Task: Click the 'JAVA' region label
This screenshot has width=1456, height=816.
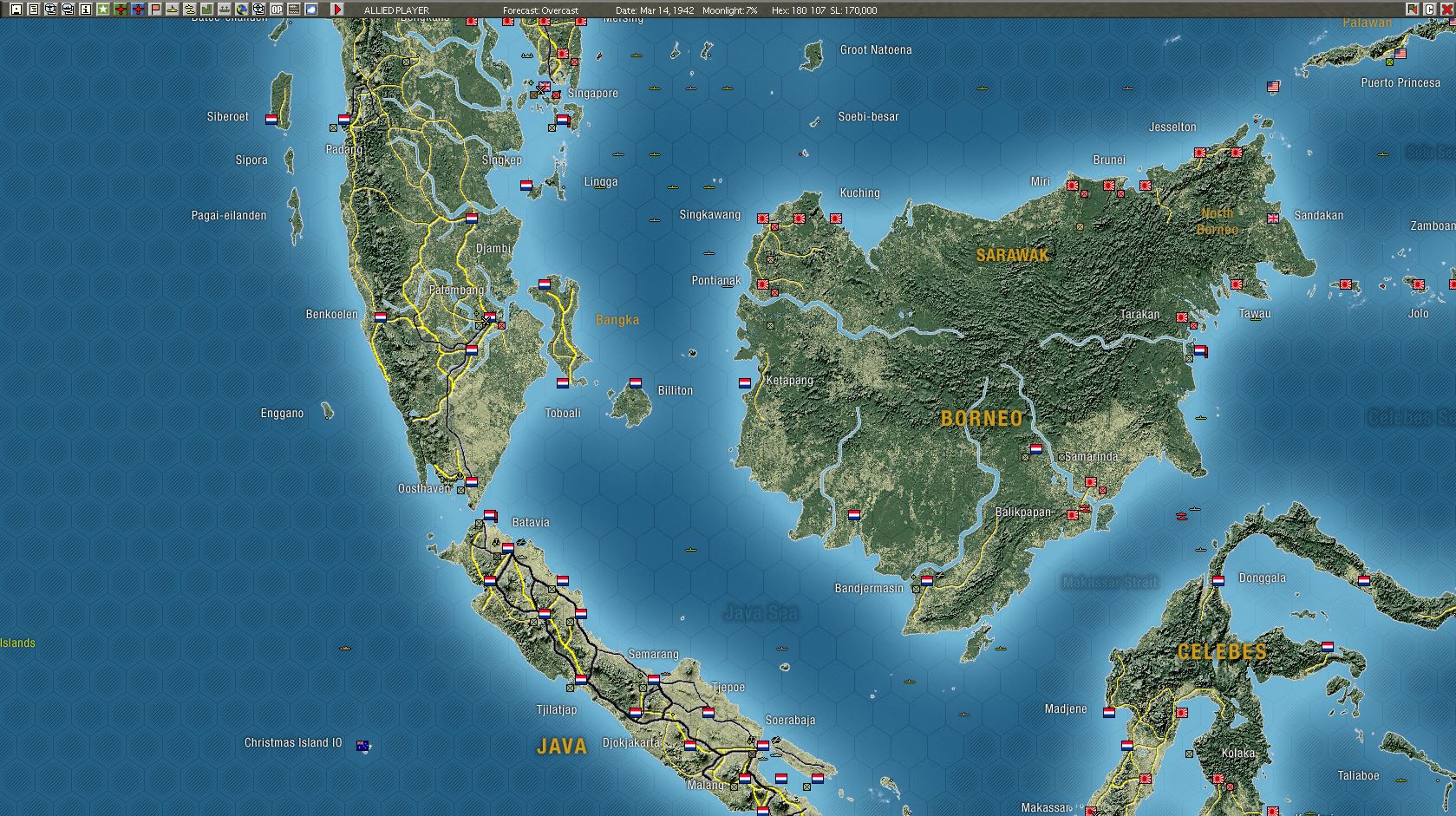Action: (x=562, y=746)
